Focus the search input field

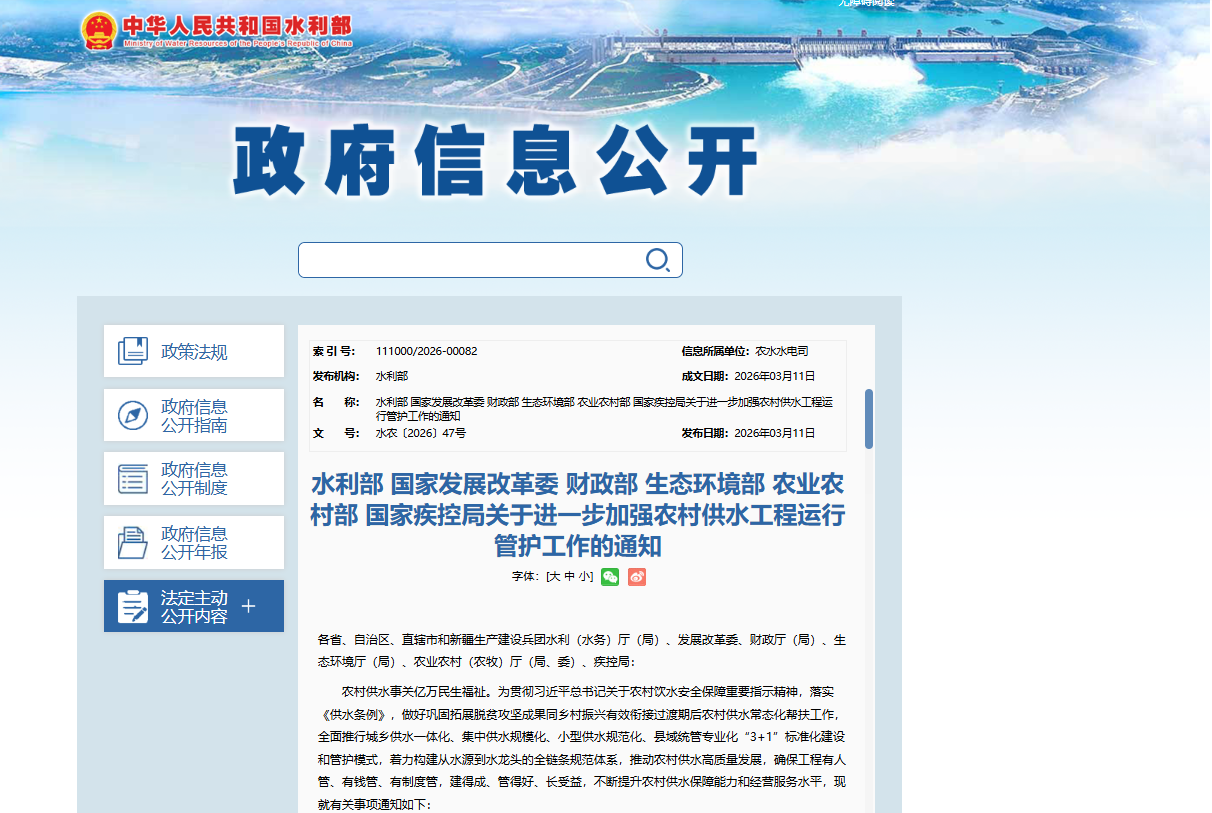coord(470,260)
